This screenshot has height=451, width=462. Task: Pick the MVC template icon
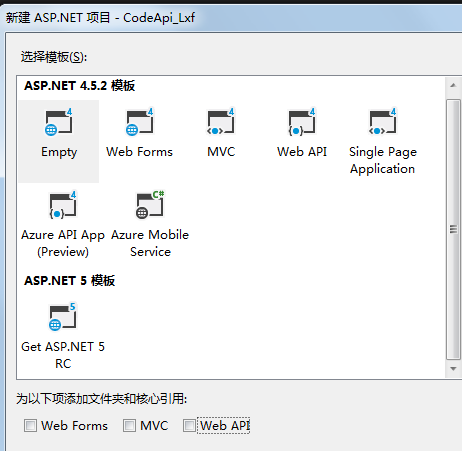point(221,122)
